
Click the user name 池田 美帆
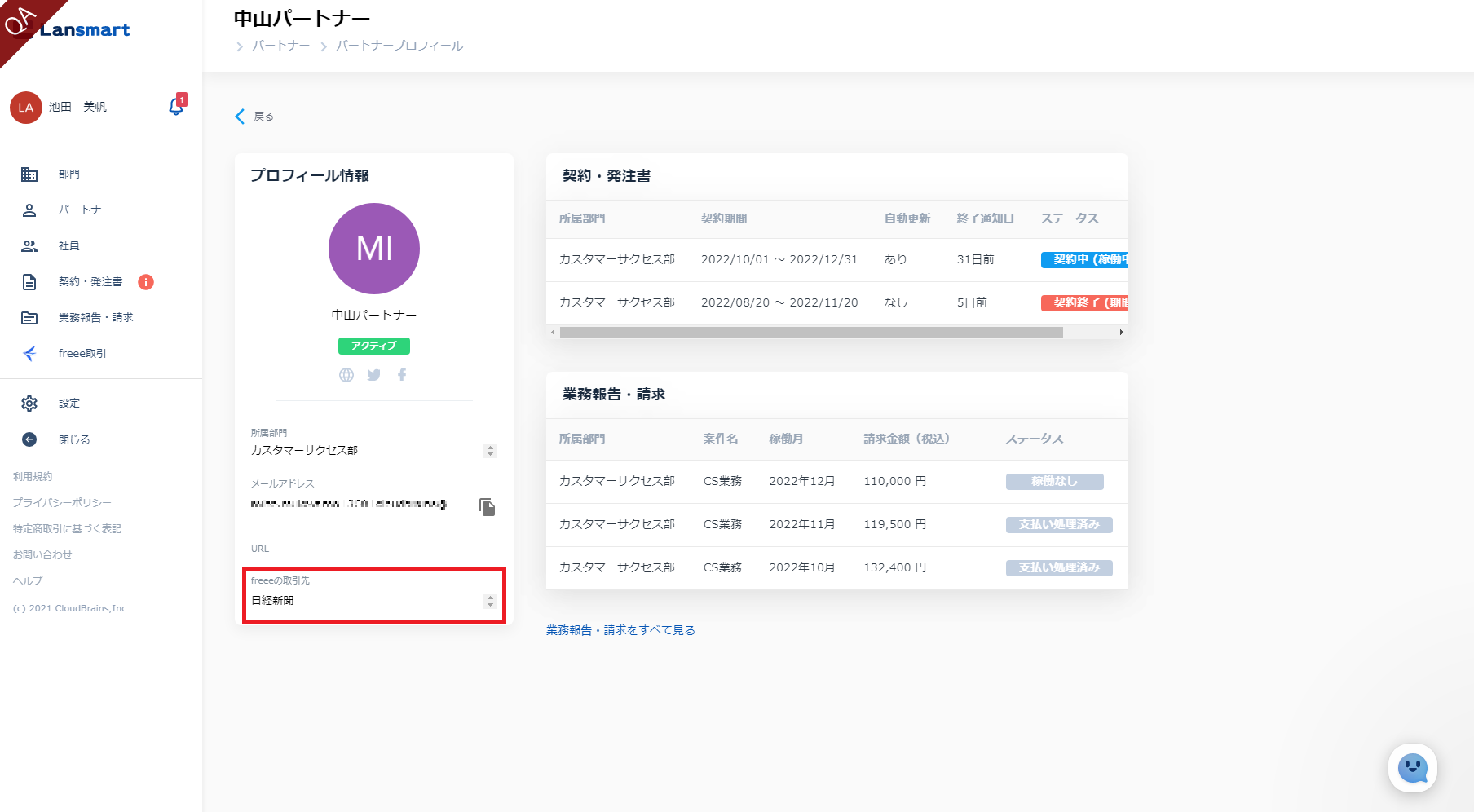[x=77, y=108]
